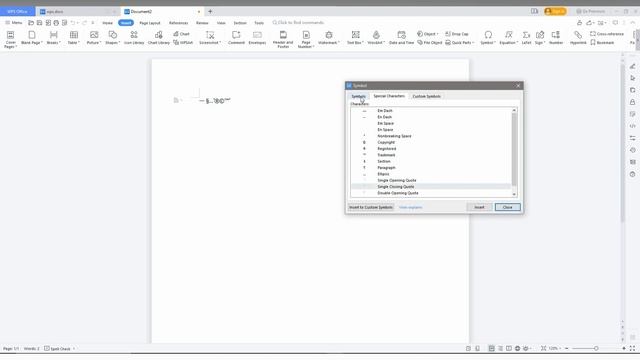The image size is (640, 360).
Task: Open the Page Layout tab
Action: click(150, 23)
